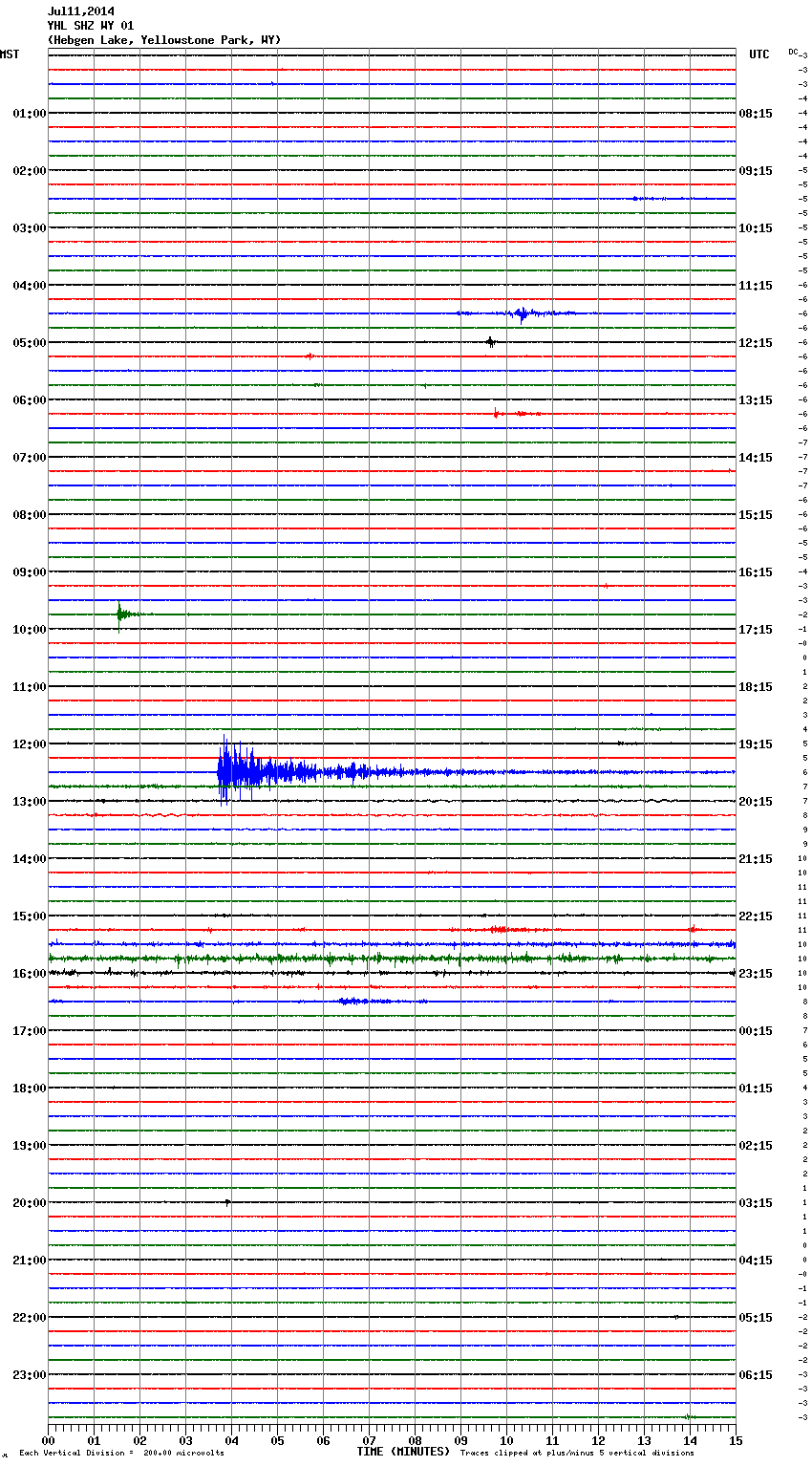Click the 09:15 UTC label
The width and height of the screenshot is (812, 1466).
pos(756,171)
